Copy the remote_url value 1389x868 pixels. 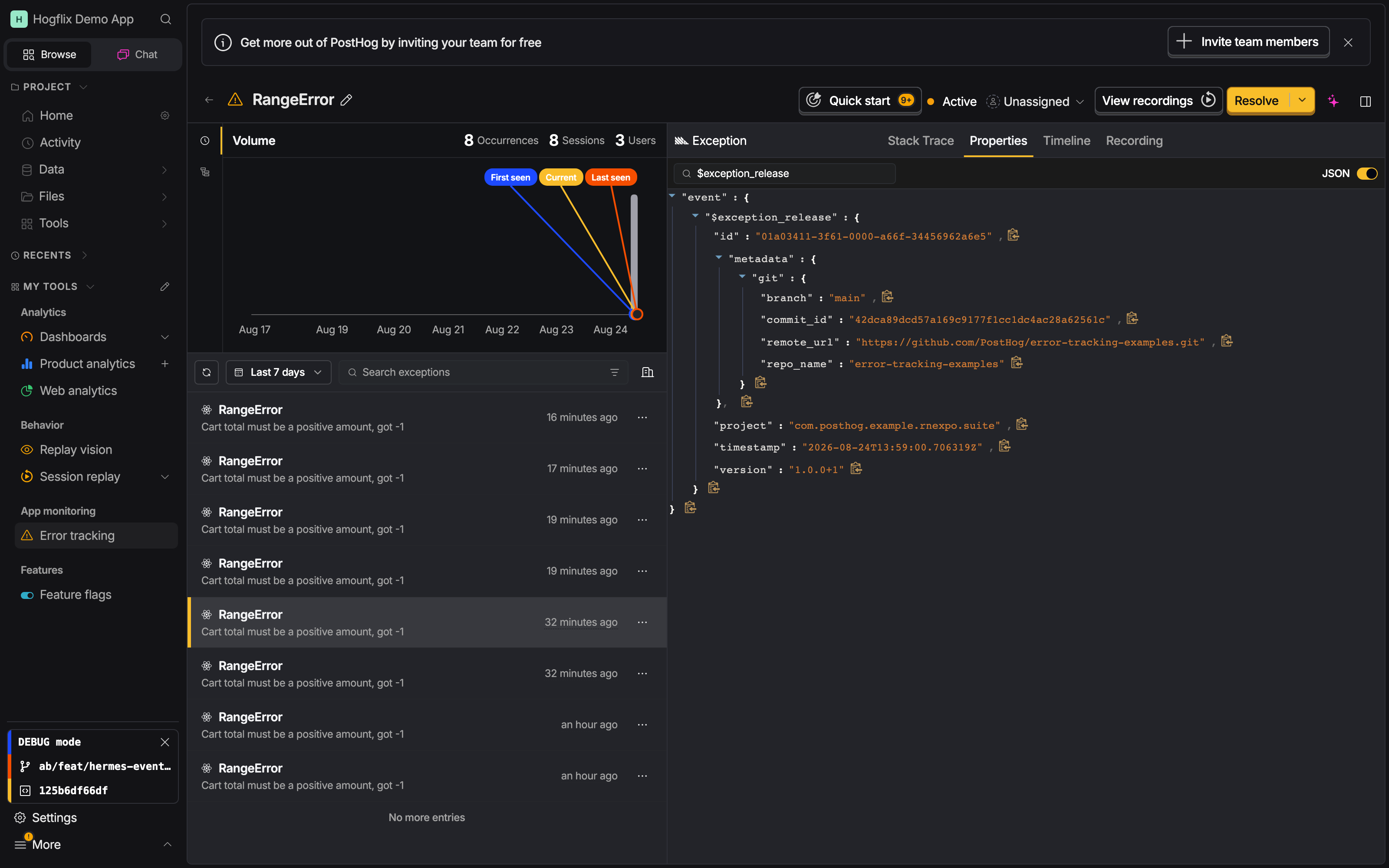tap(1227, 341)
